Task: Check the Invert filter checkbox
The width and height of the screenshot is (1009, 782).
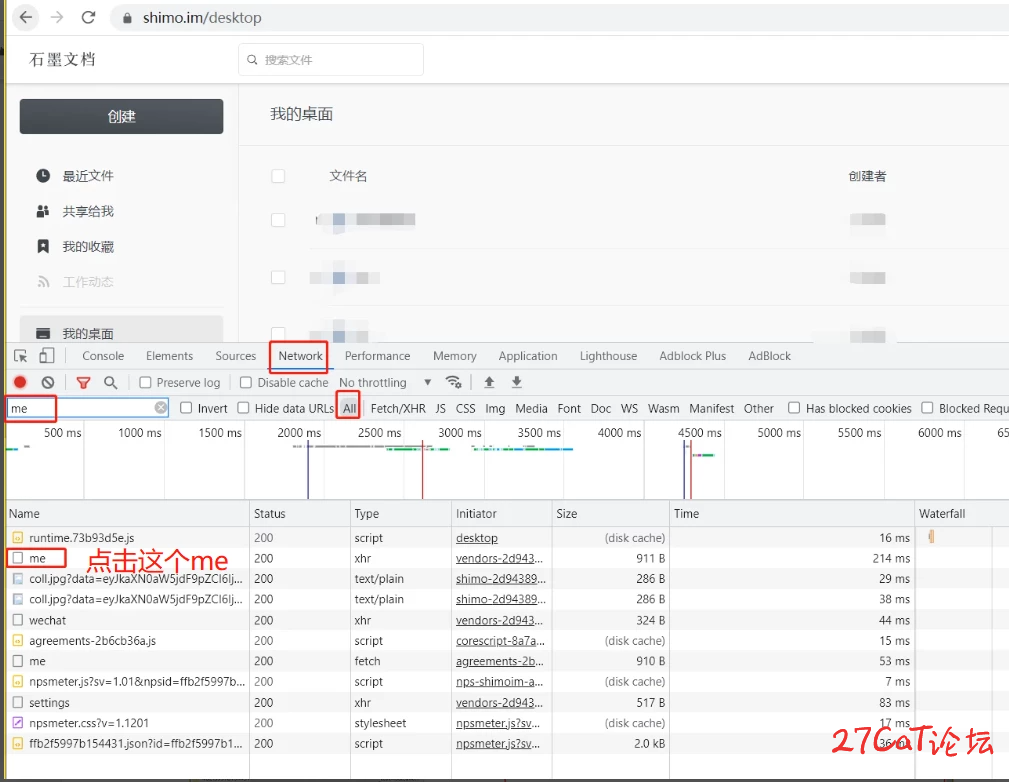Action: tap(186, 407)
